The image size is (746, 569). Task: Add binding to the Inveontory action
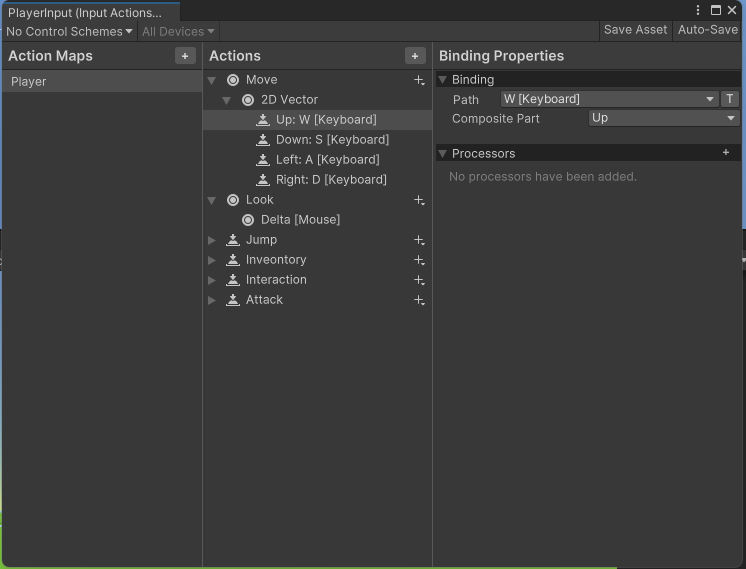point(419,260)
